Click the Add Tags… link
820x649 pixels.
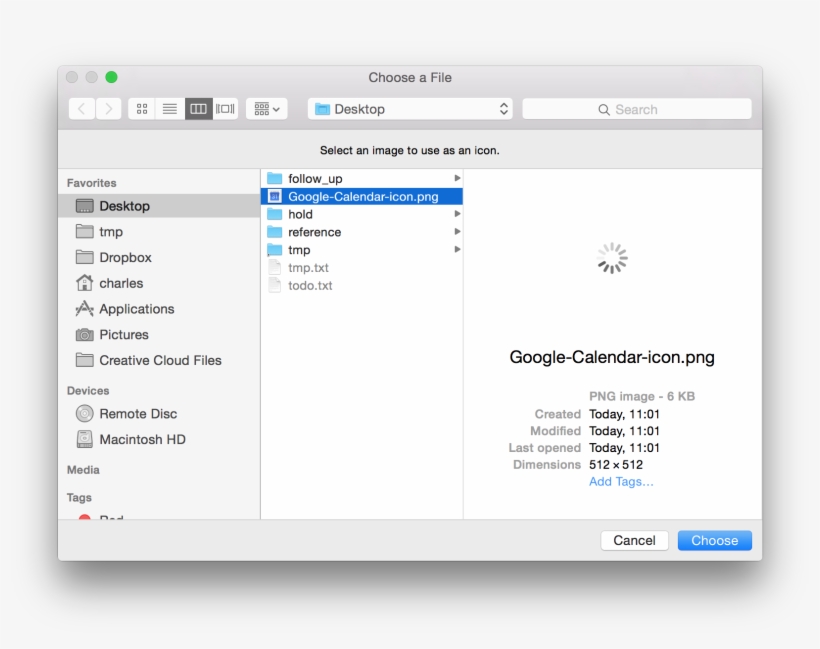tap(621, 482)
